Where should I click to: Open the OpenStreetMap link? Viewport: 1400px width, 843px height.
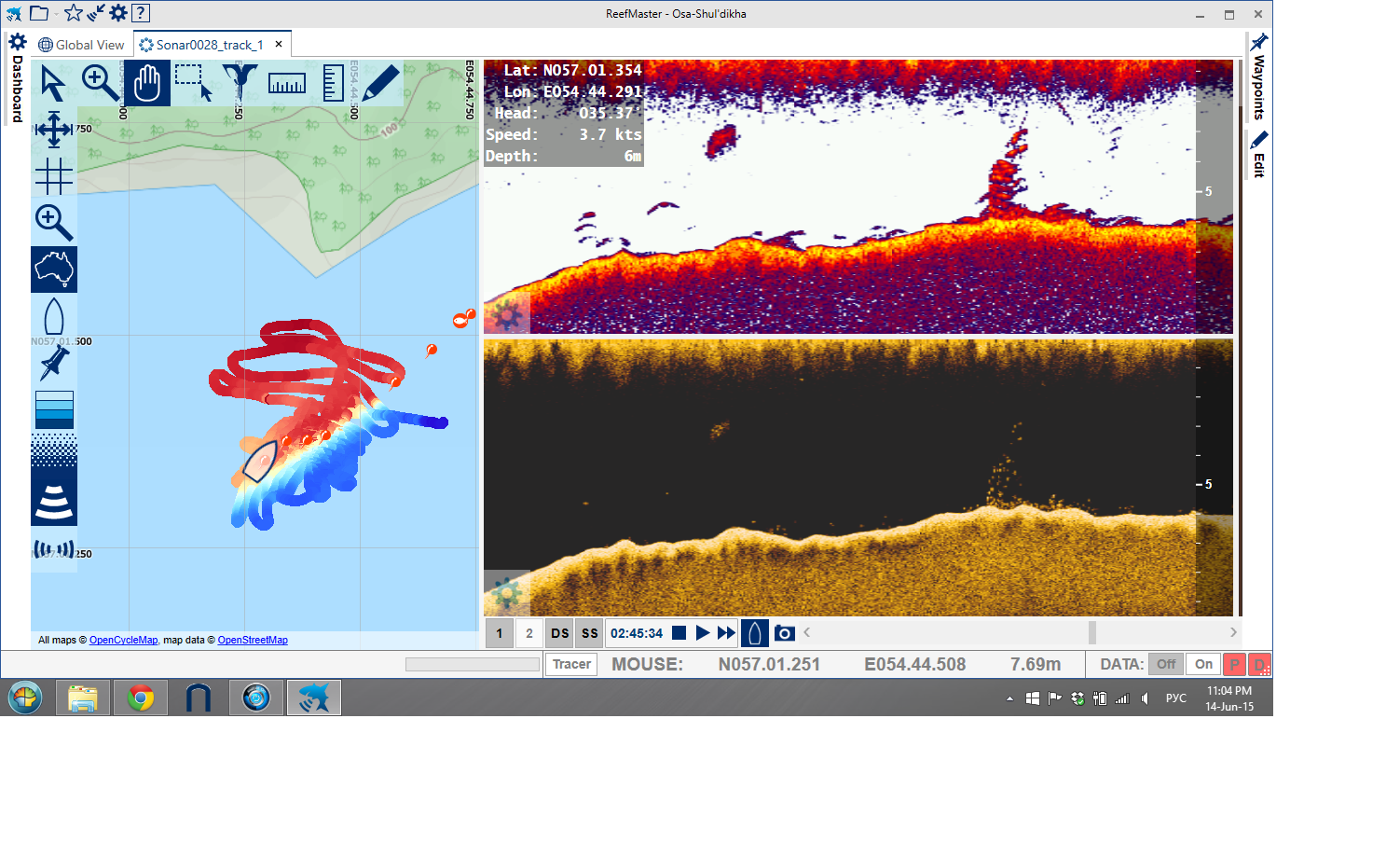(x=253, y=640)
